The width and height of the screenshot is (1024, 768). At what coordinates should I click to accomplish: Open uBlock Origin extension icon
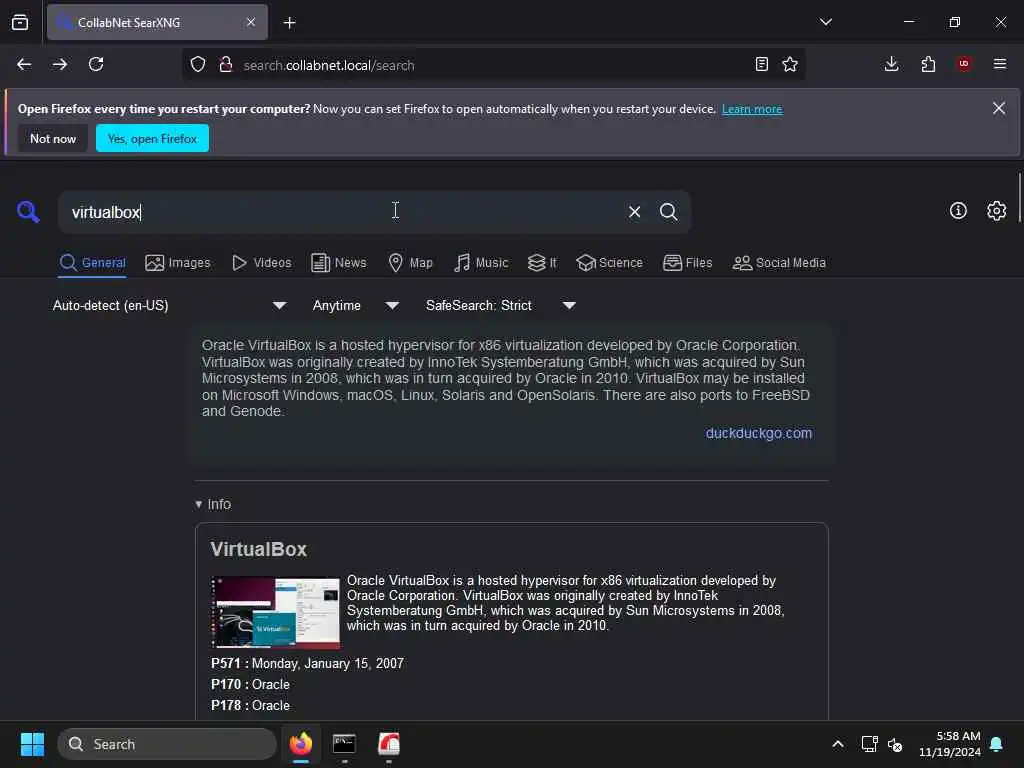(964, 64)
